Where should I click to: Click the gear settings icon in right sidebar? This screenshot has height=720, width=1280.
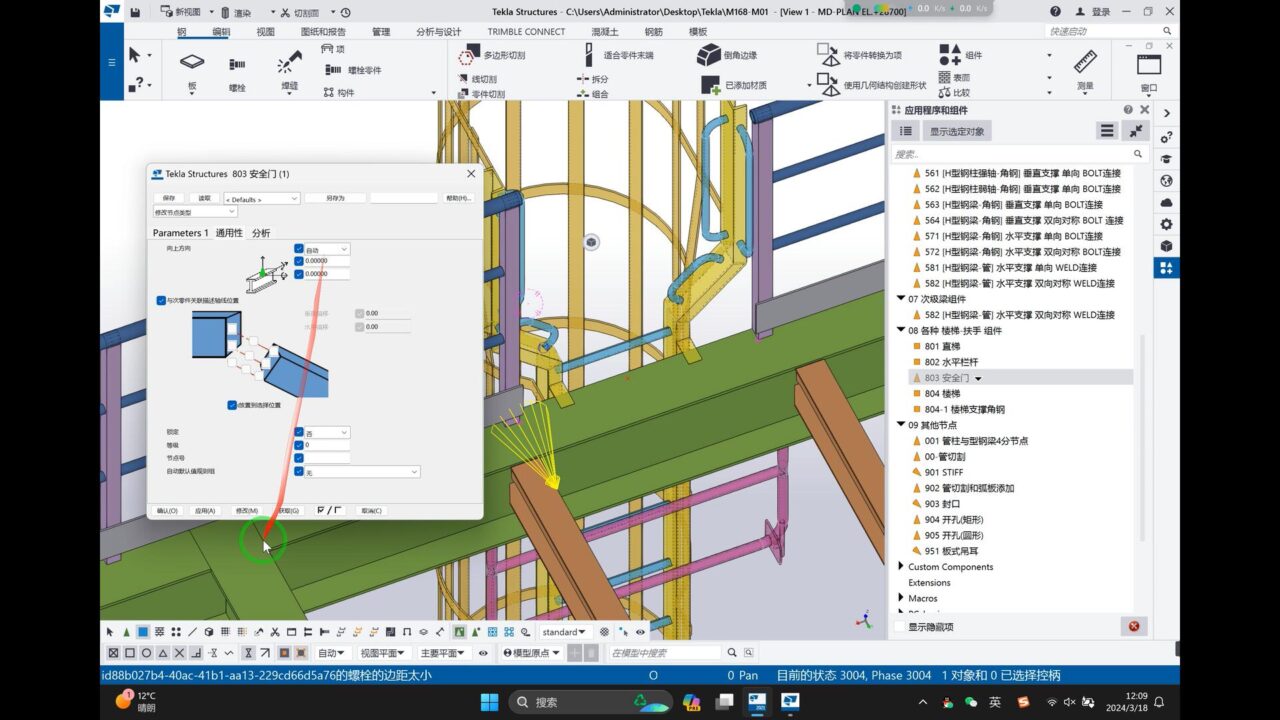click(x=1166, y=224)
